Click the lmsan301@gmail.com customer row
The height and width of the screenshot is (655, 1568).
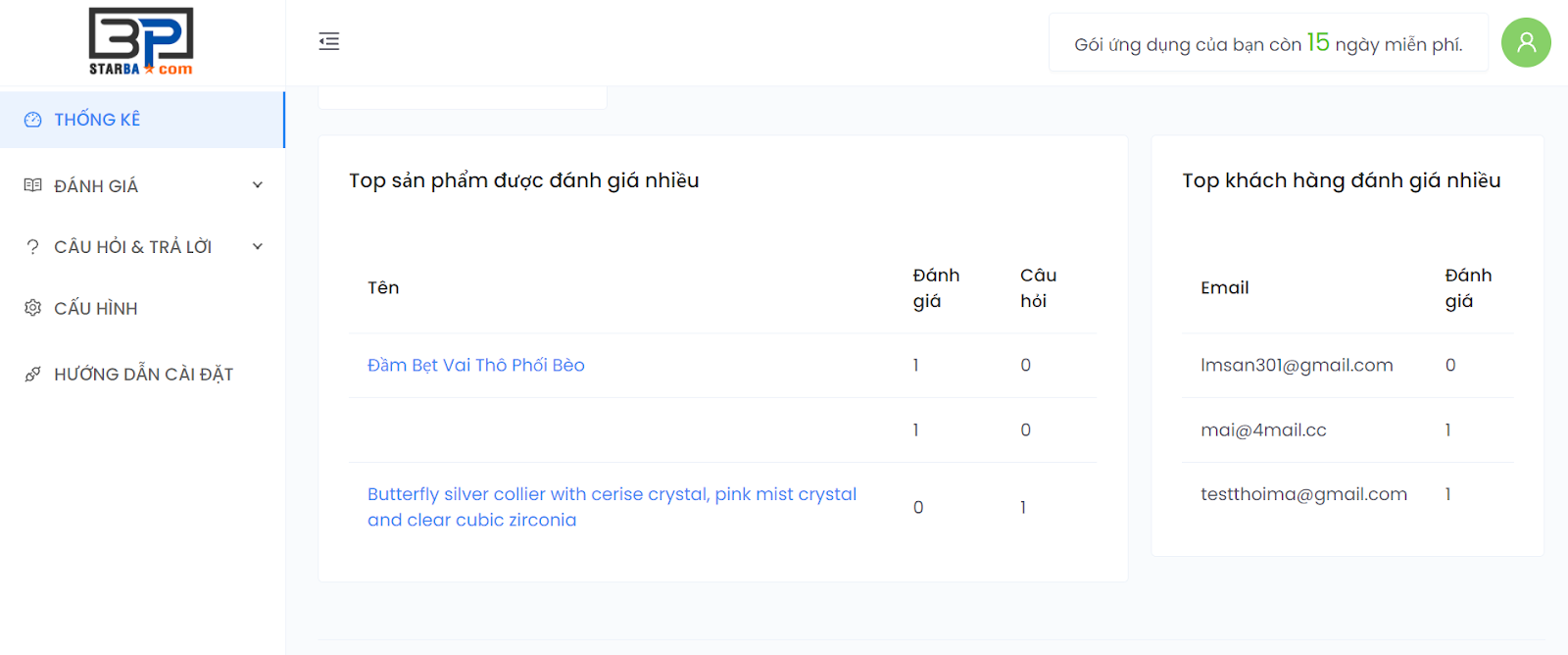[1297, 365]
